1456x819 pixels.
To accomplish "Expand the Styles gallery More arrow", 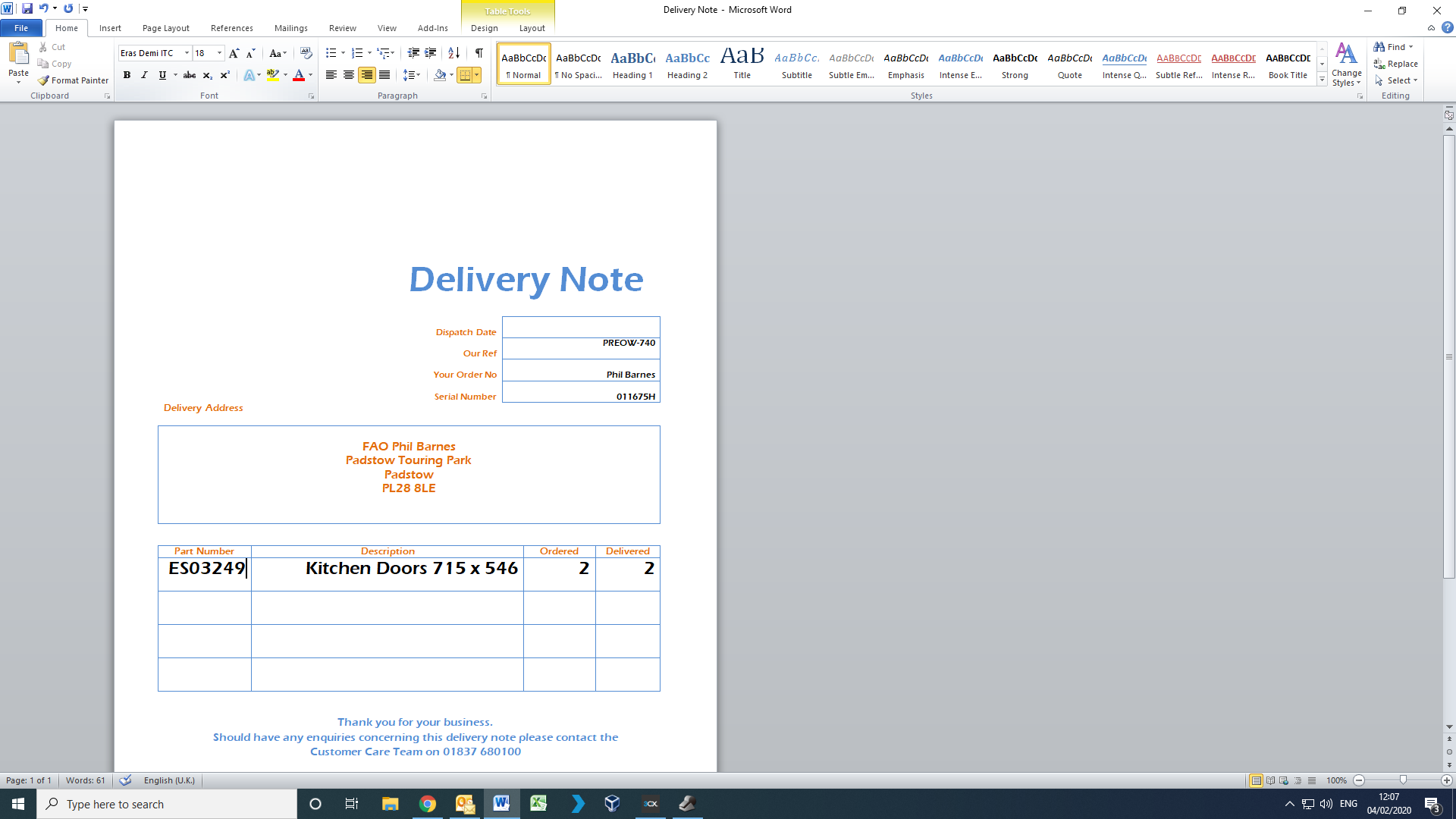I will click(1322, 79).
